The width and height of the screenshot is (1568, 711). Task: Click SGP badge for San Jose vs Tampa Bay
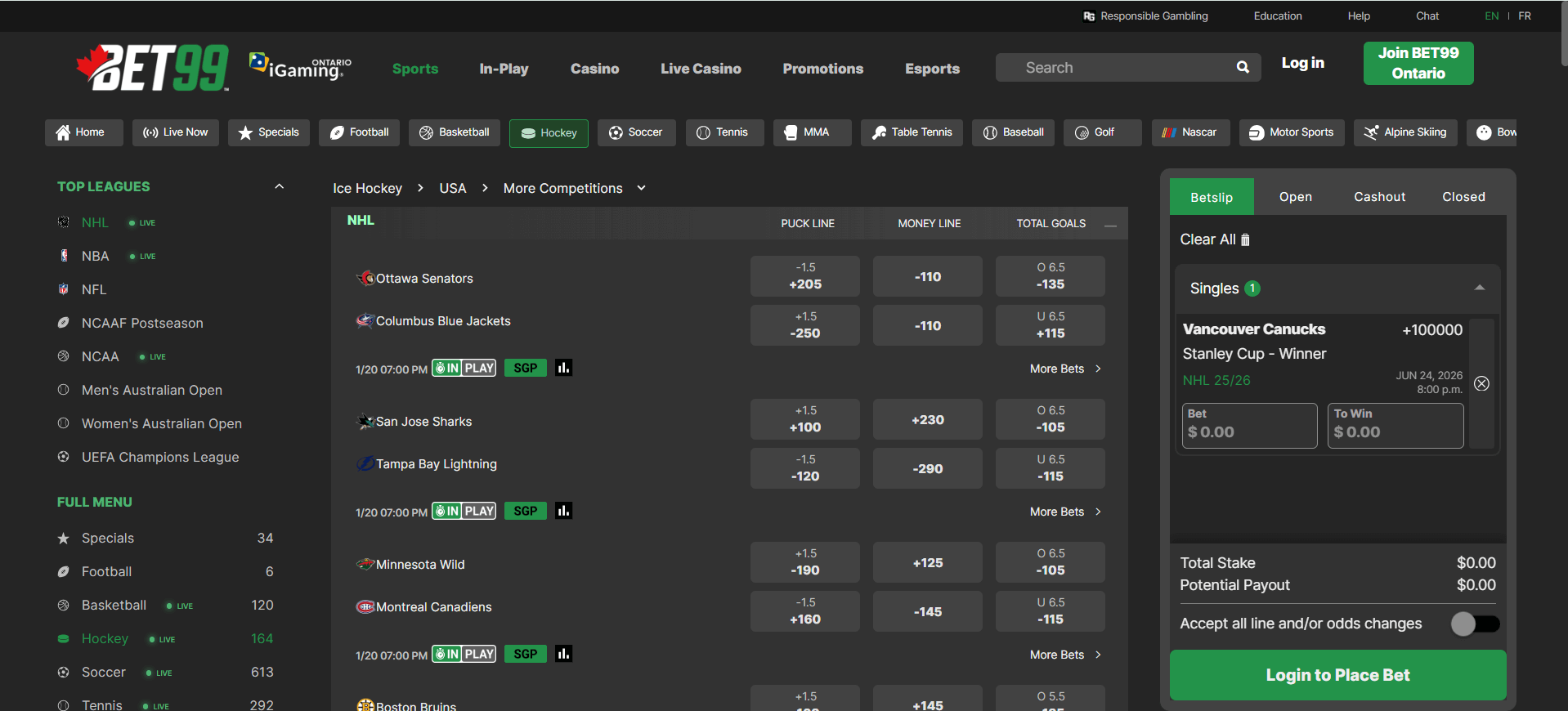click(526, 511)
